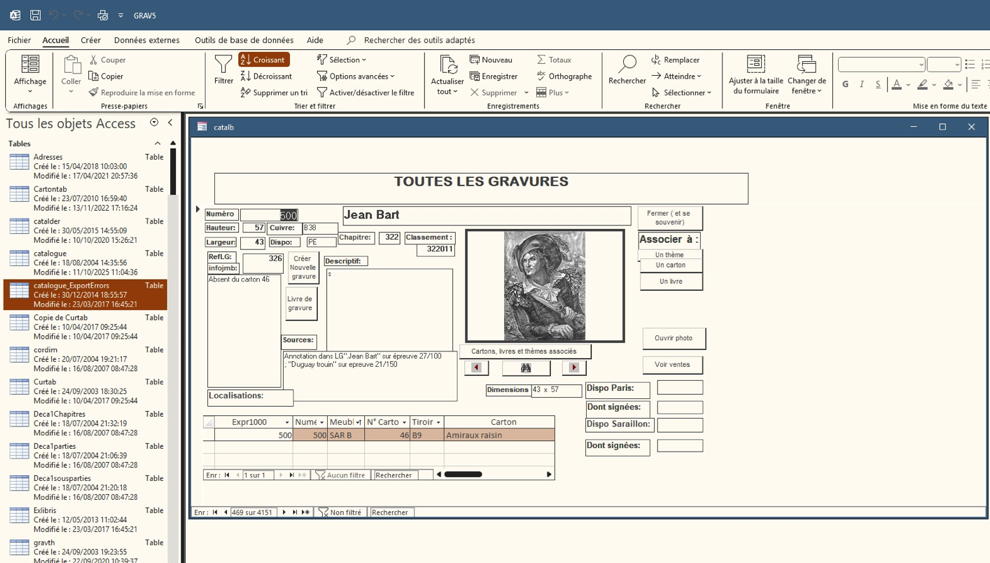Click Couper in the clipboard group
The width and height of the screenshot is (990, 563).
(x=107, y=60)
